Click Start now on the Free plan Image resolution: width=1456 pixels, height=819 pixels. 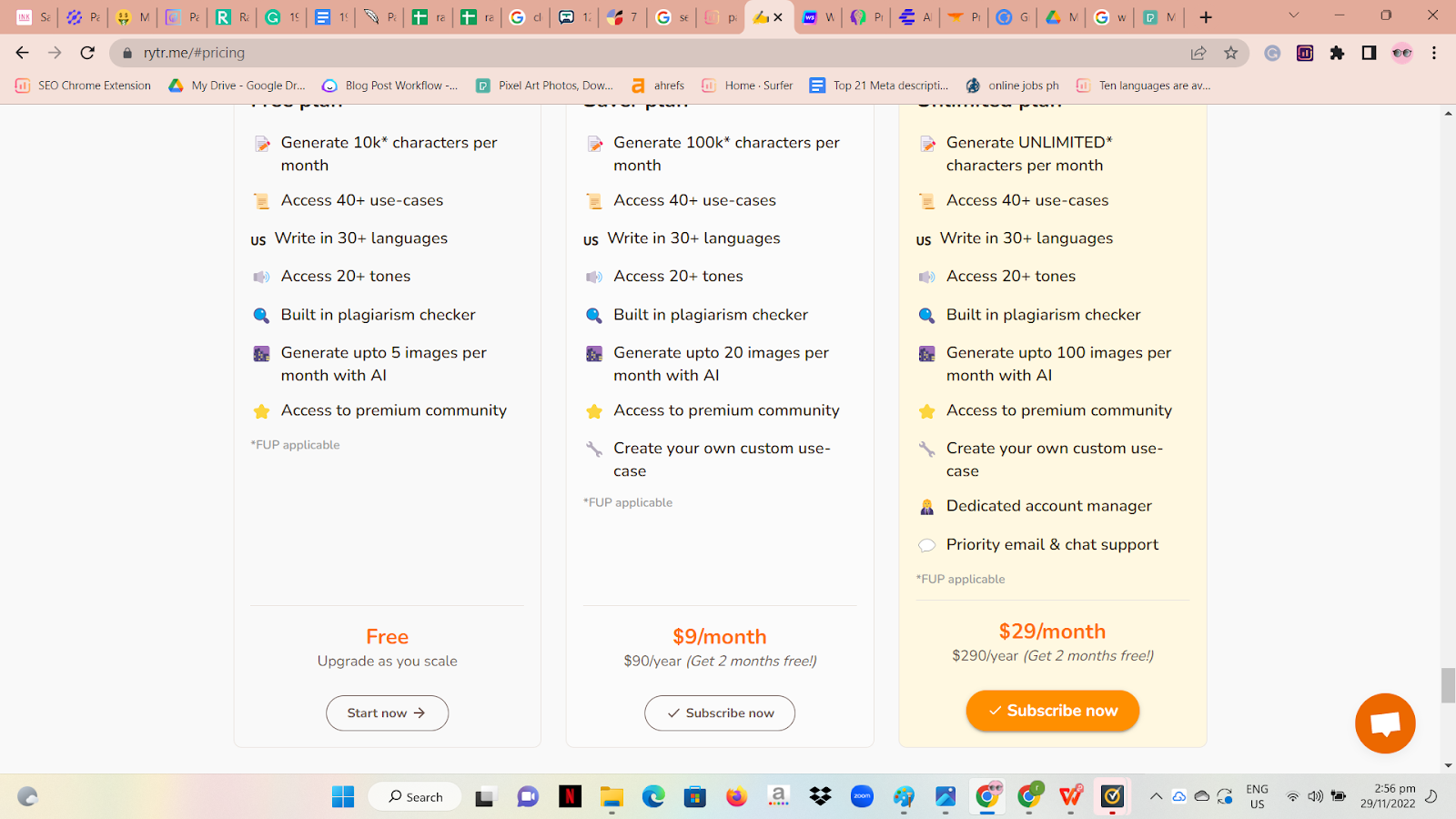tap(387, 713)
